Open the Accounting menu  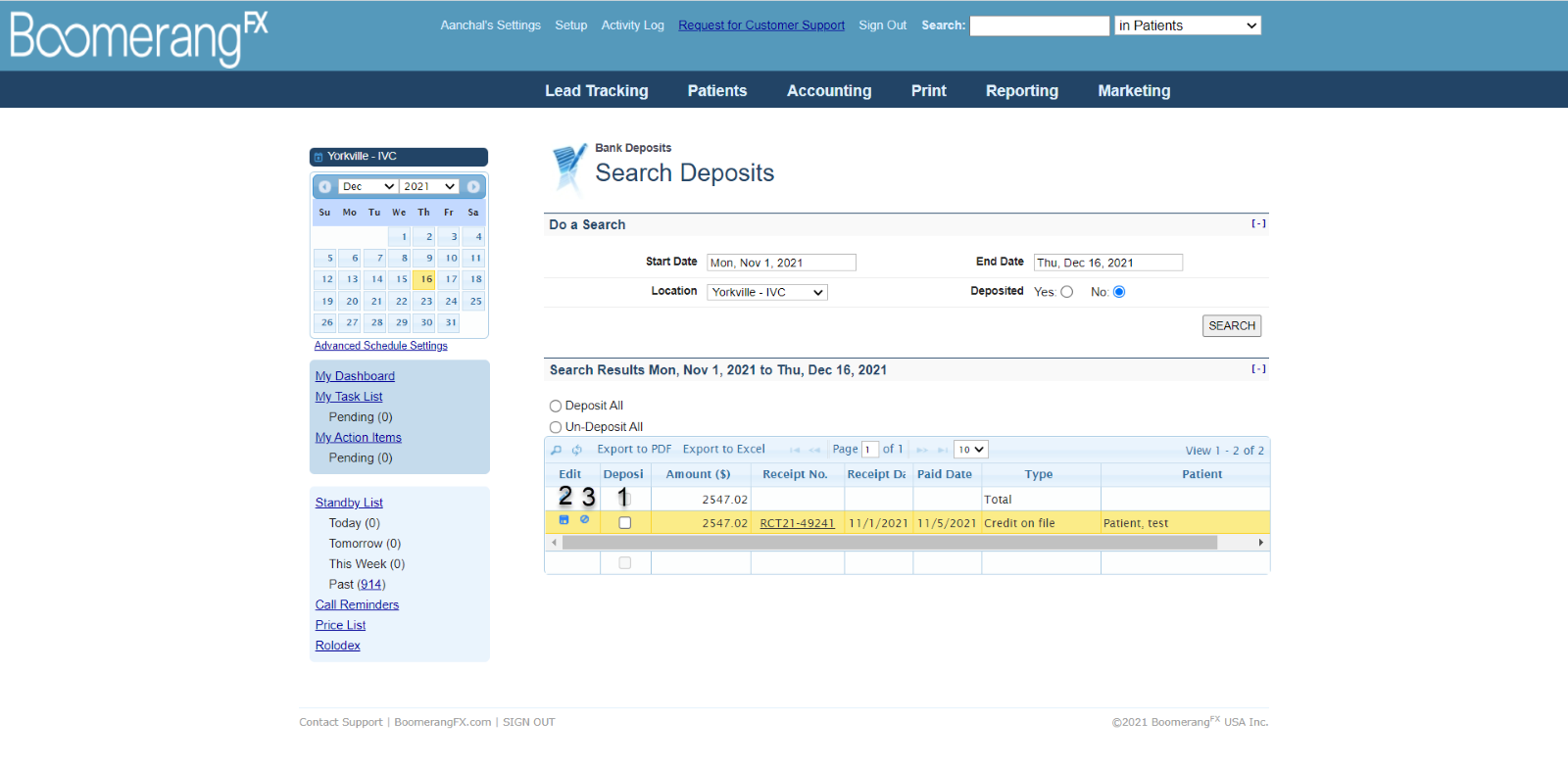pyautogui.click(x=829, y=90)
